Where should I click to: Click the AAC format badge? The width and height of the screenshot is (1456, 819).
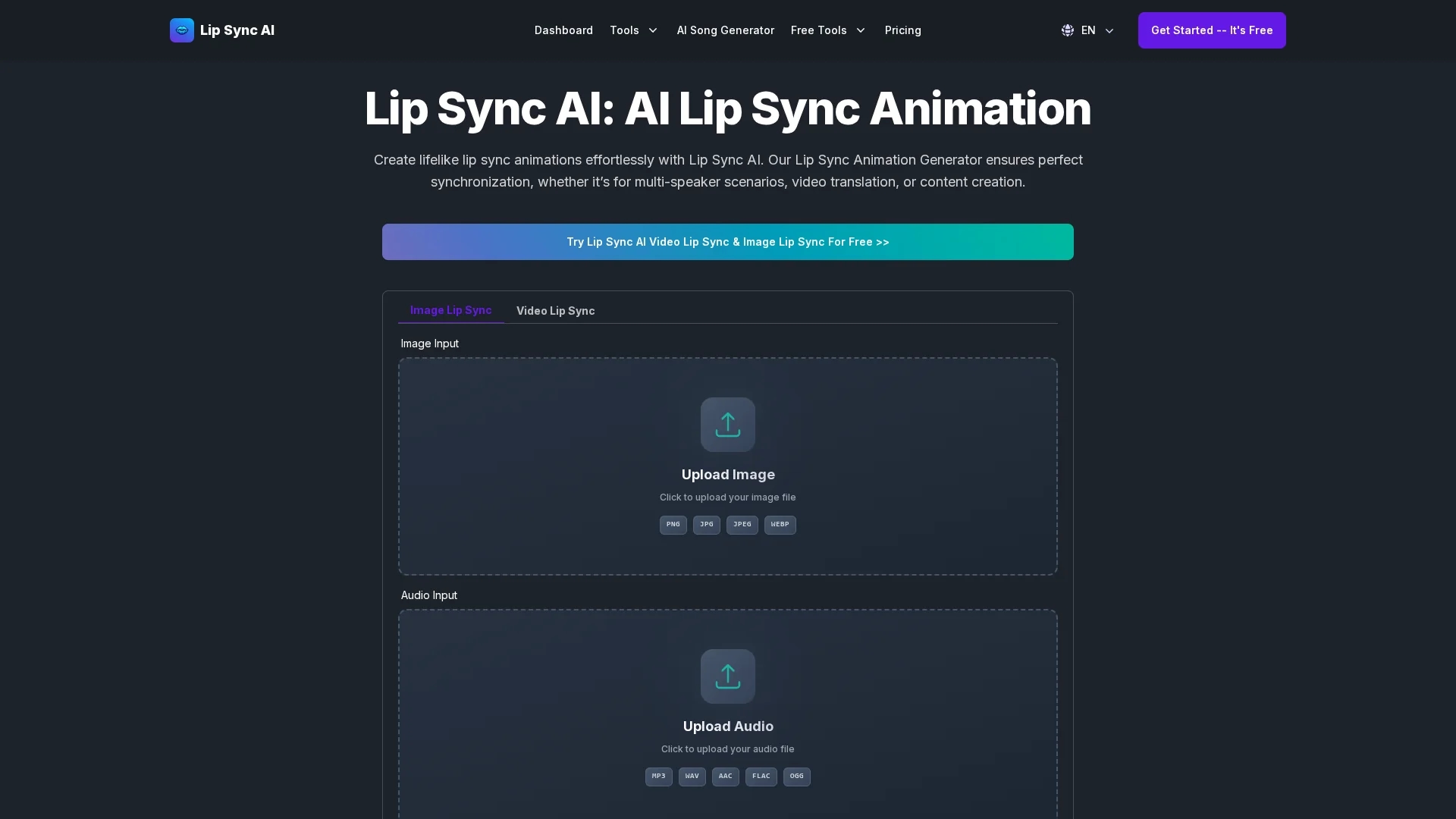(726, 777)
